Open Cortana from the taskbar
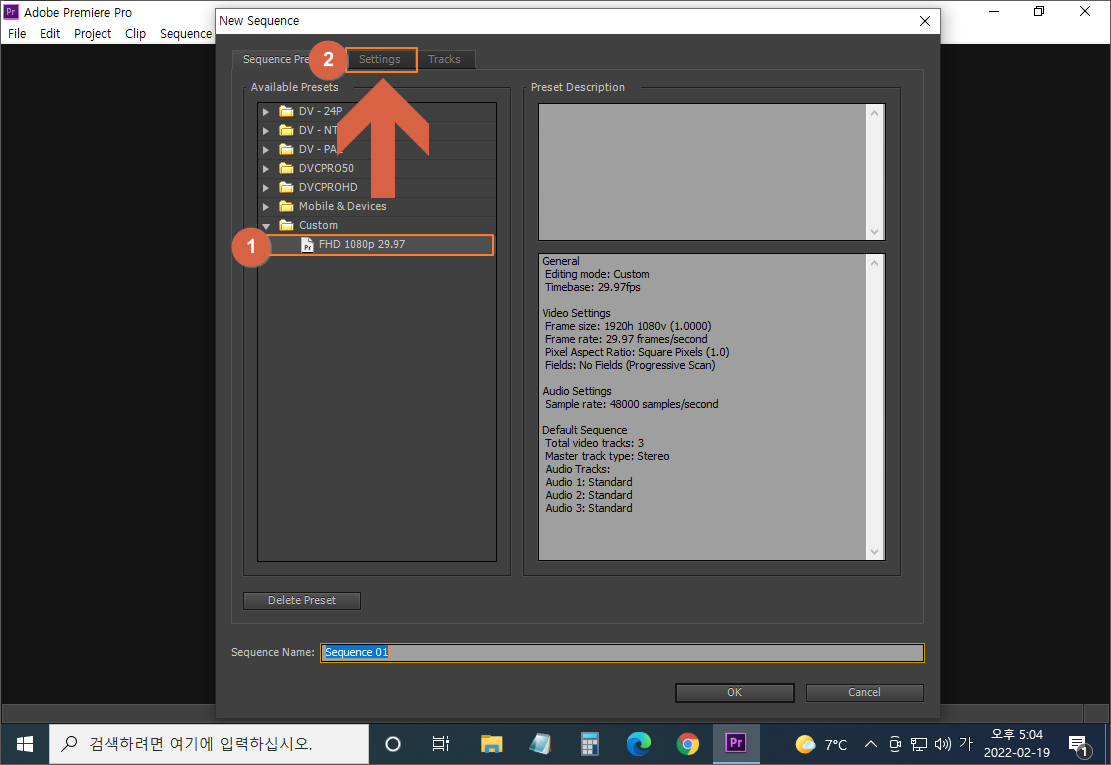Image resolution: width=1111 pixels, height=765 pixels. pyautogui.click(x=393, y=744)
